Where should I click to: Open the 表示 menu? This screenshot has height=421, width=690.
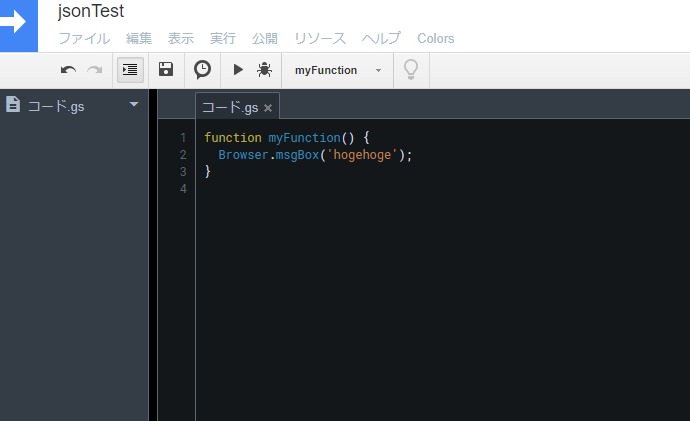click(181, 38)
